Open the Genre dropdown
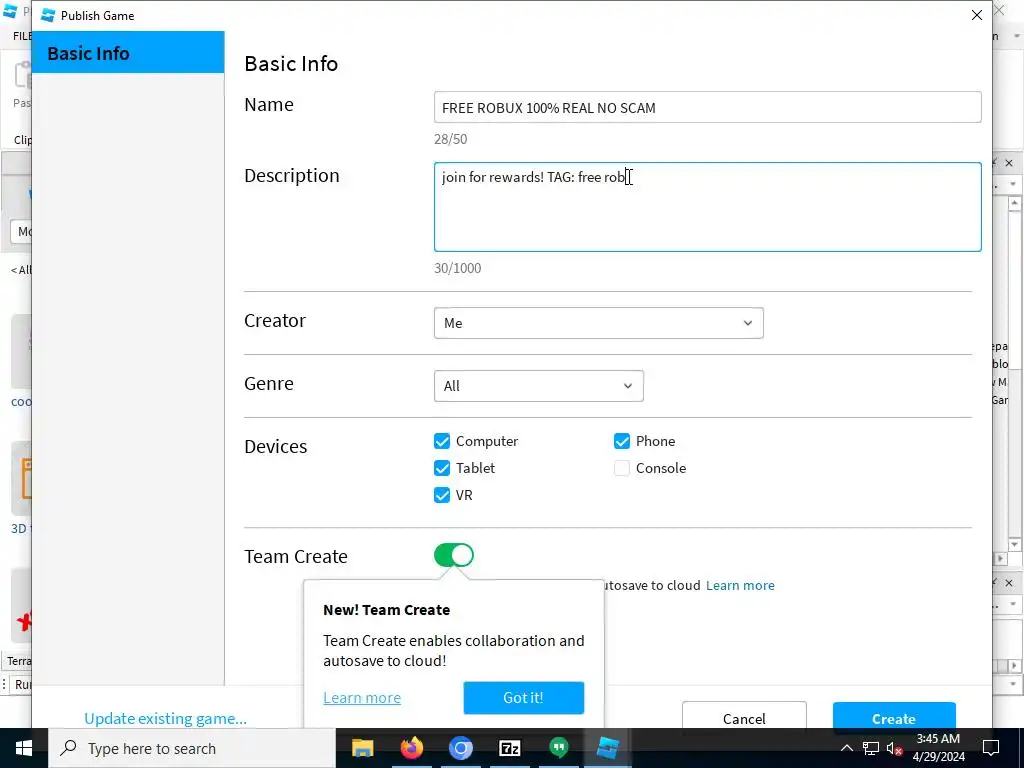Viewport: 1024px width, 768px height. (538, 386)
